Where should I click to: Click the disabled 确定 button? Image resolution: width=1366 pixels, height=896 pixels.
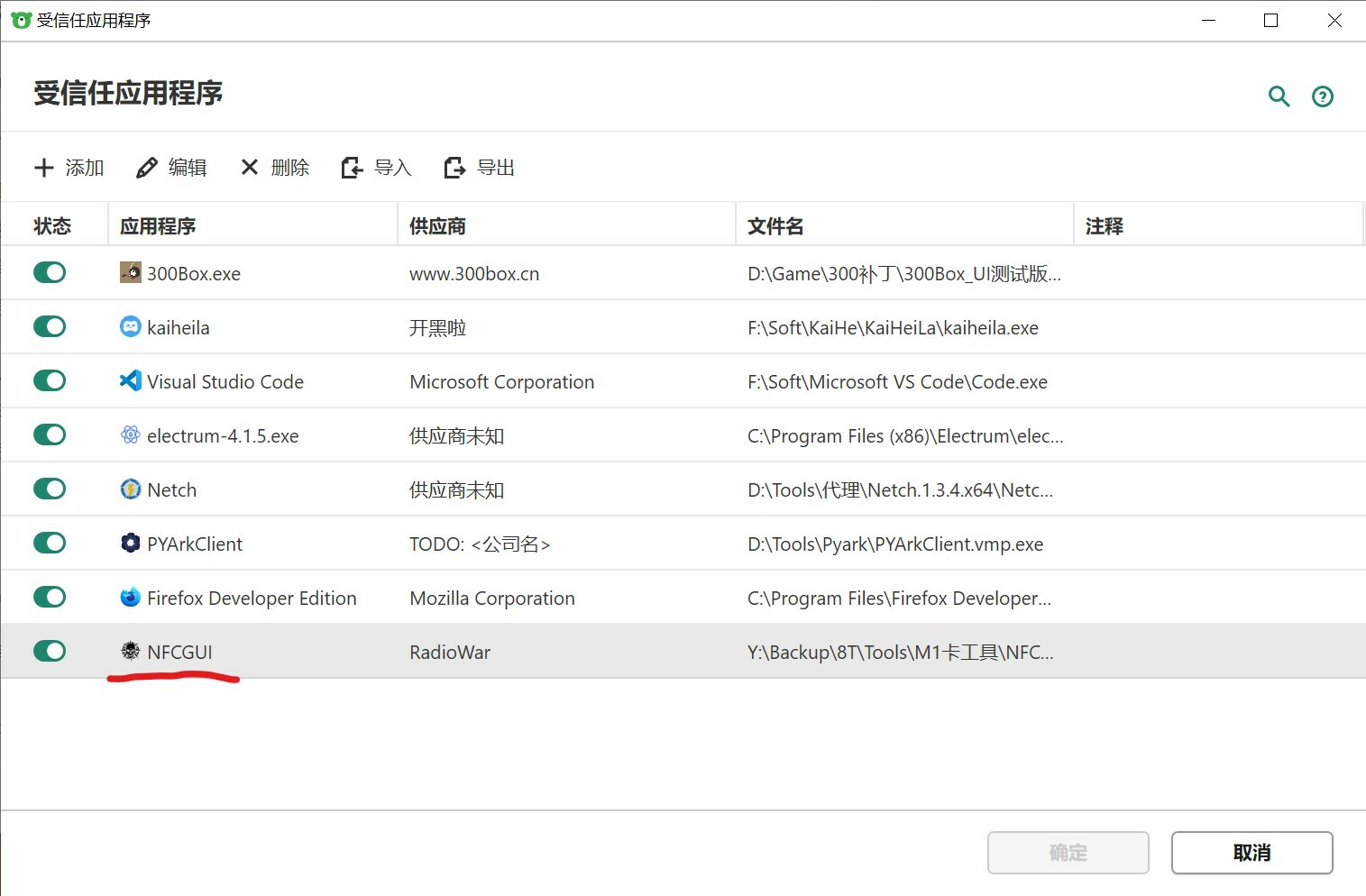1068,853
